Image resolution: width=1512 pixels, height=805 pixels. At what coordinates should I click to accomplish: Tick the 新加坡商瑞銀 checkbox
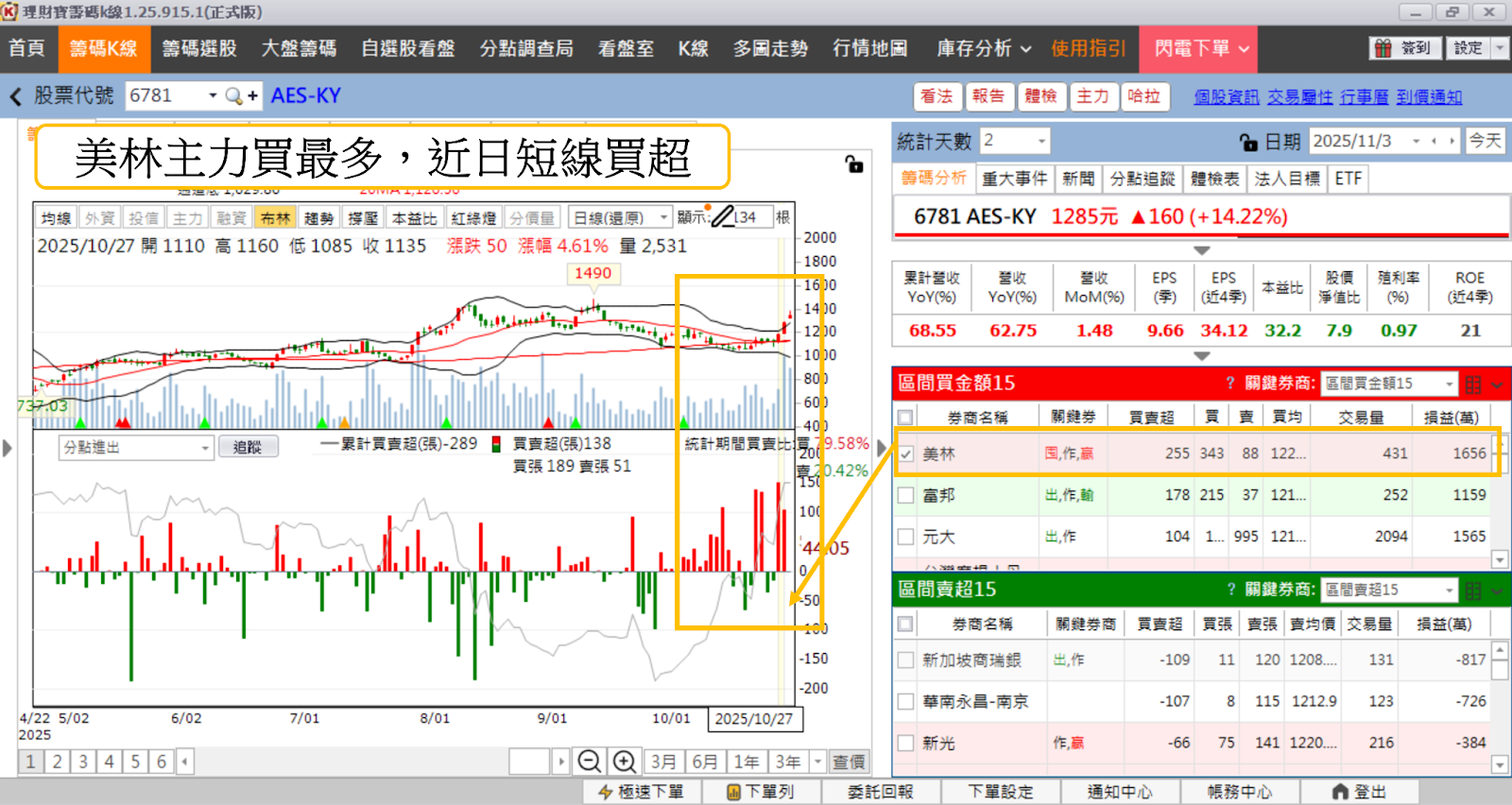click(x=906, y=660)
